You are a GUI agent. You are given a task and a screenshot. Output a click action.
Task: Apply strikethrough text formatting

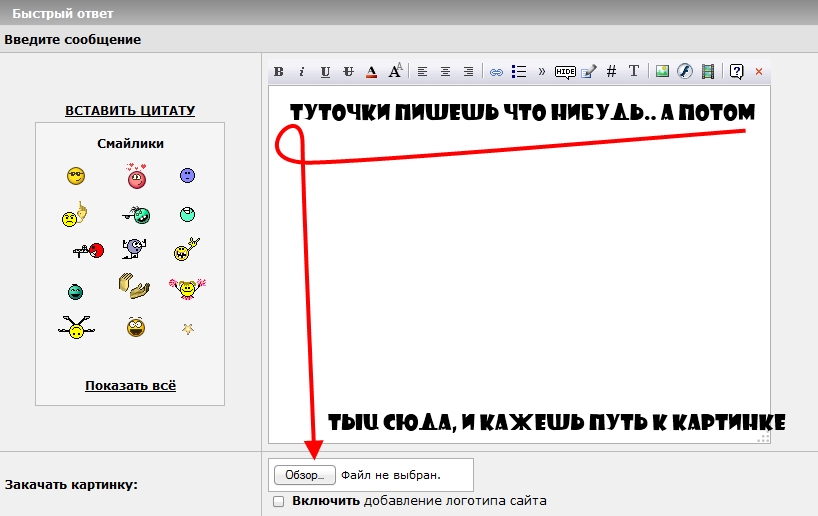pos(348,71)
